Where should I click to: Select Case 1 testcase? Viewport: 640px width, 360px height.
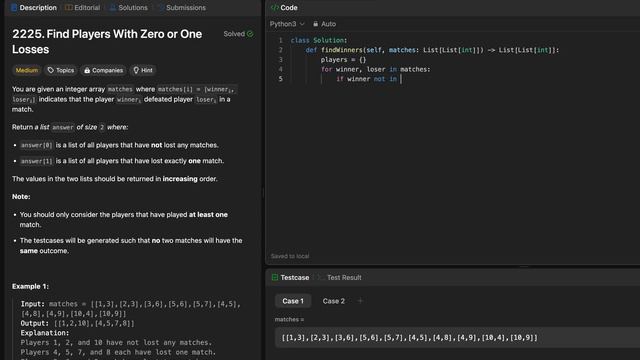(293, 301)
